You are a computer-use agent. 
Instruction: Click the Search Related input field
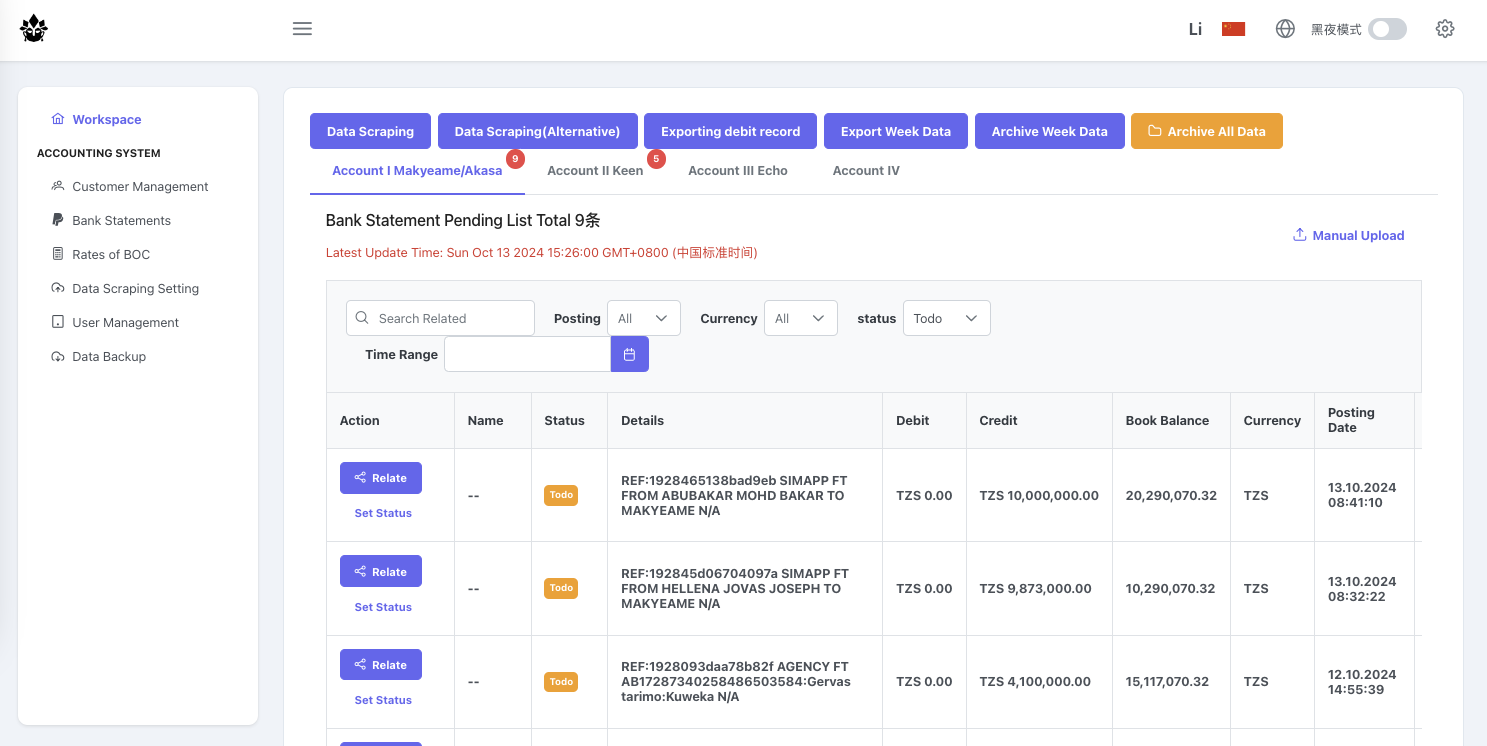440,318
